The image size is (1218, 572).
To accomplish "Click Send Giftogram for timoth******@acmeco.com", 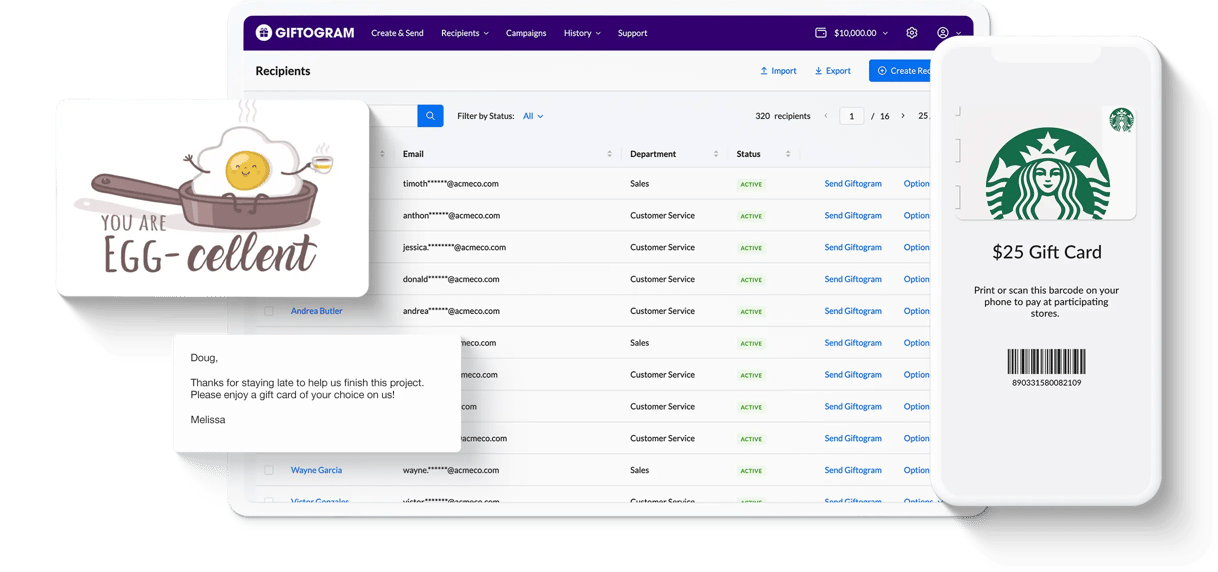I will point(852,184).
